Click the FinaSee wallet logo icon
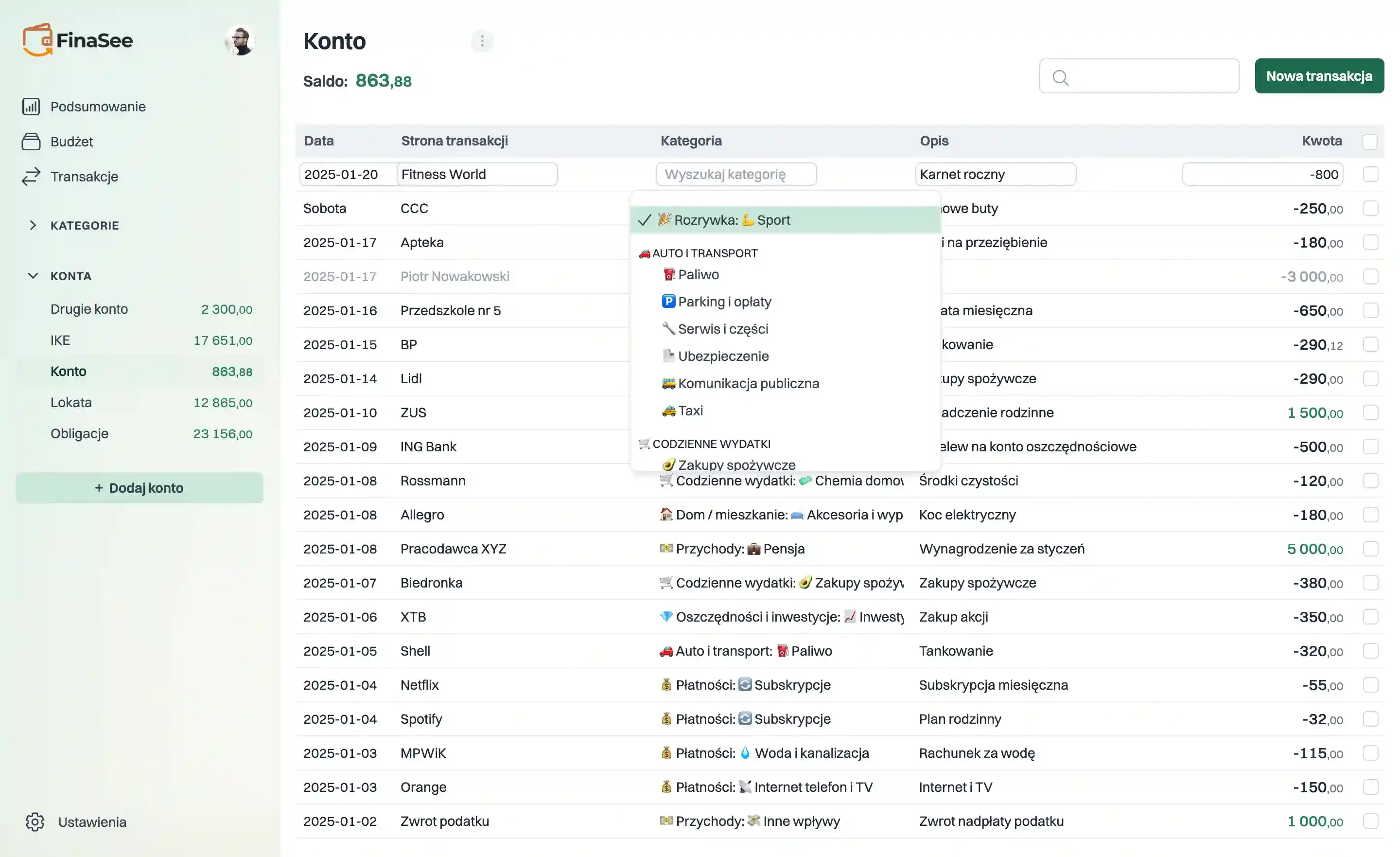 37,40
